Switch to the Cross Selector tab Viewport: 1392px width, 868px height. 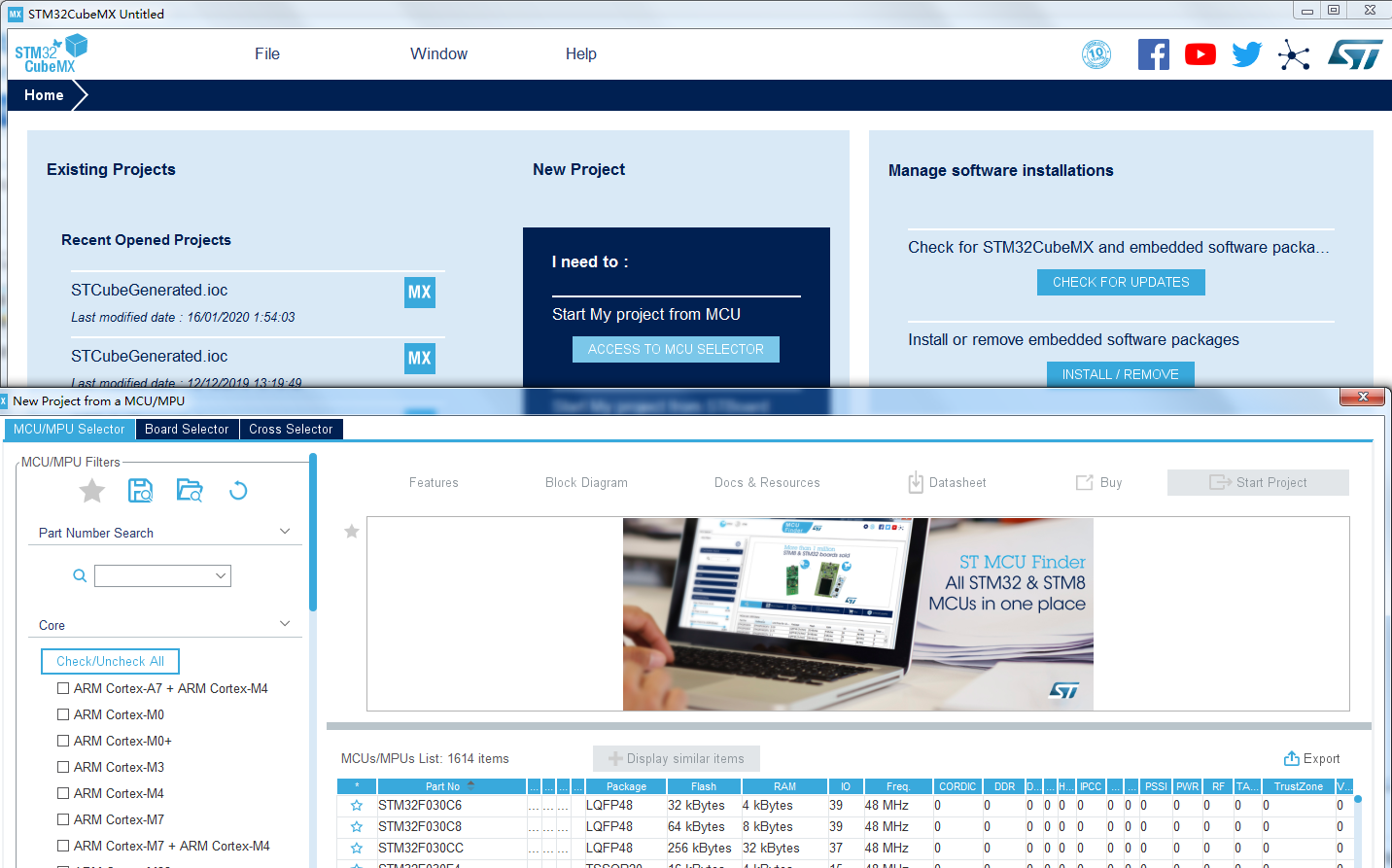(291, 429)
